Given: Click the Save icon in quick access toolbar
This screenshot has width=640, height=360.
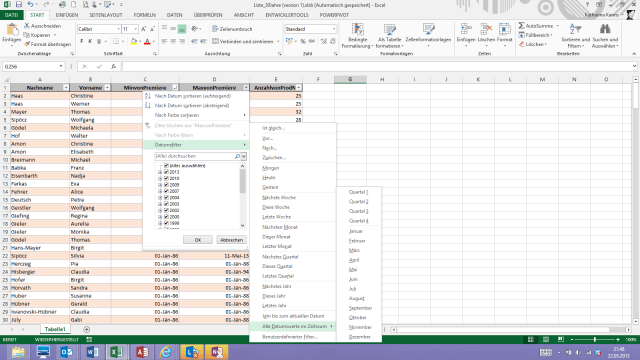Looking at the screenshot, I should click(19, 4).
